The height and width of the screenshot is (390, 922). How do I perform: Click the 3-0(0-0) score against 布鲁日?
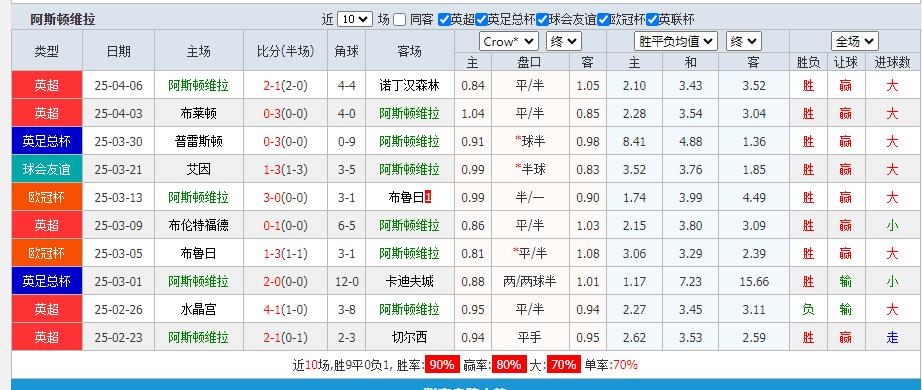[286, 198]
